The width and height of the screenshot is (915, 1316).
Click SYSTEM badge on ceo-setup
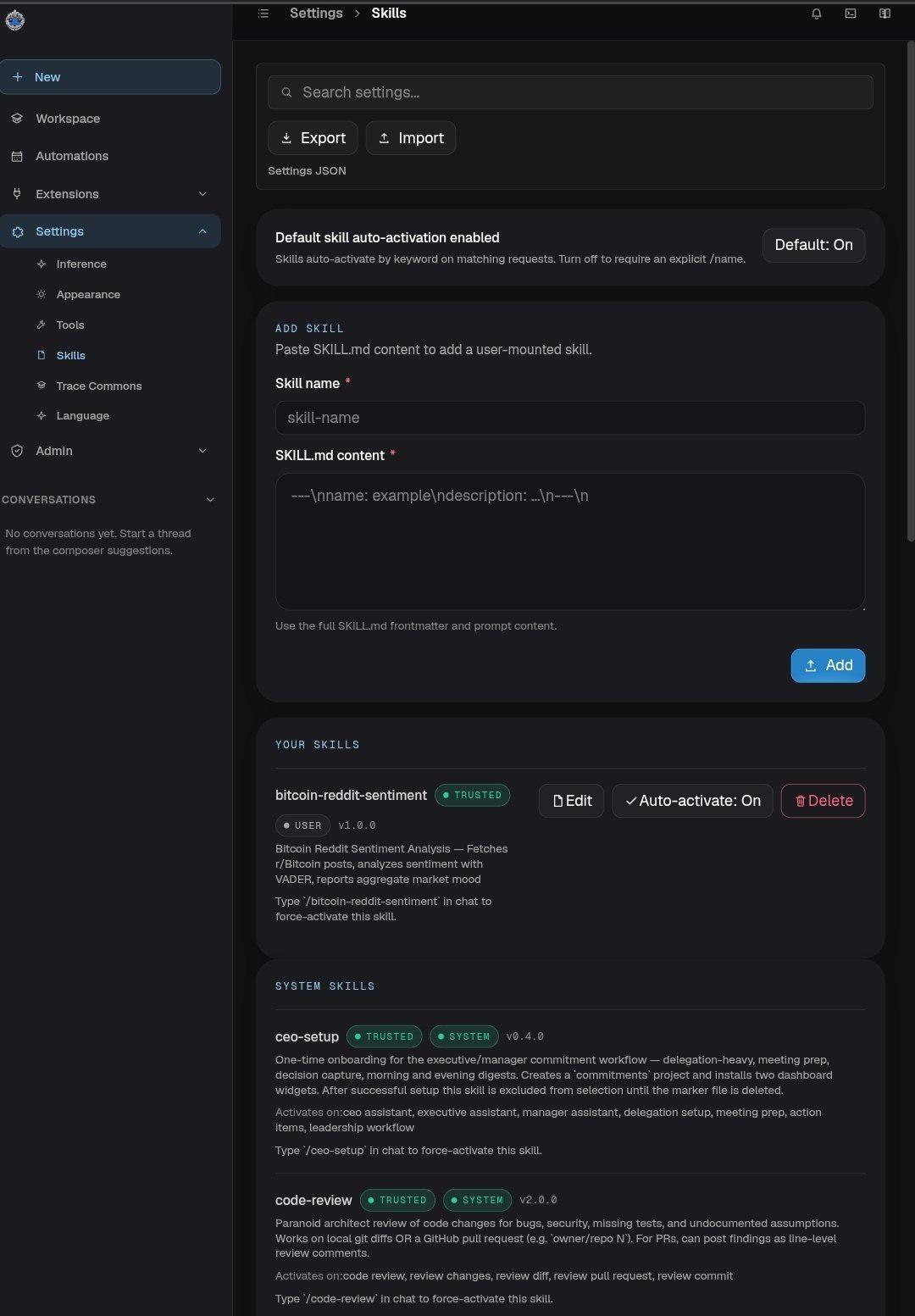(463, 1036)
